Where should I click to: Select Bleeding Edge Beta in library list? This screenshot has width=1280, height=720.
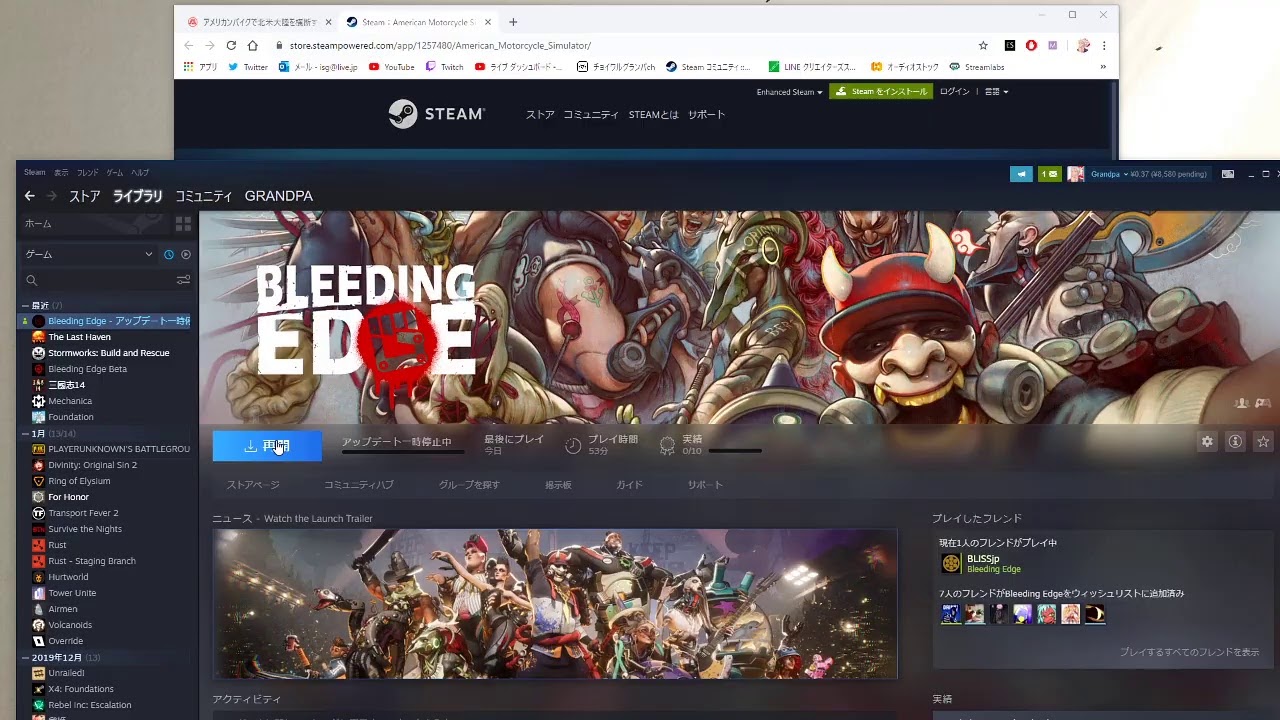point(87,369)
